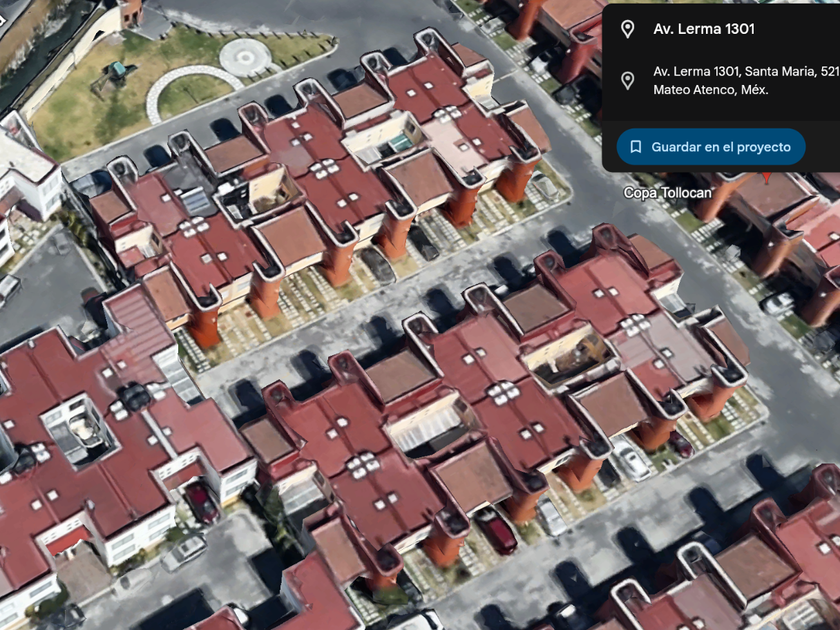Click the dark red car parked near bottom center
Image resolution: width=840 pixels, height=630 pixels.
[496, 530]
